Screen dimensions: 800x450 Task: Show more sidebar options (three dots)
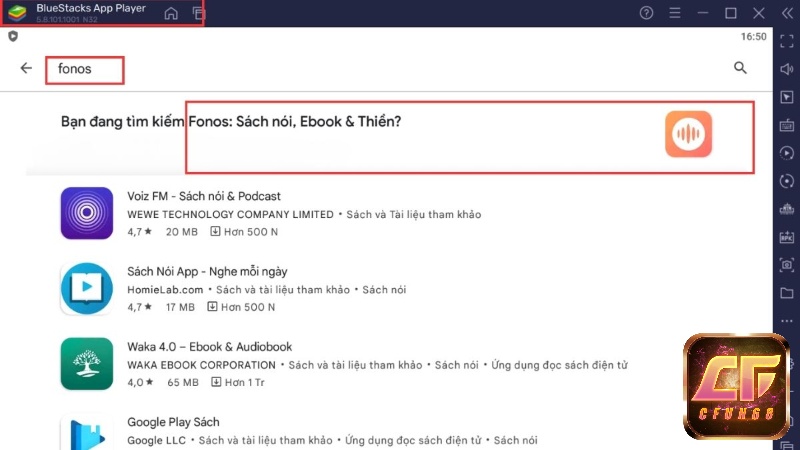[x=787, y=321]
